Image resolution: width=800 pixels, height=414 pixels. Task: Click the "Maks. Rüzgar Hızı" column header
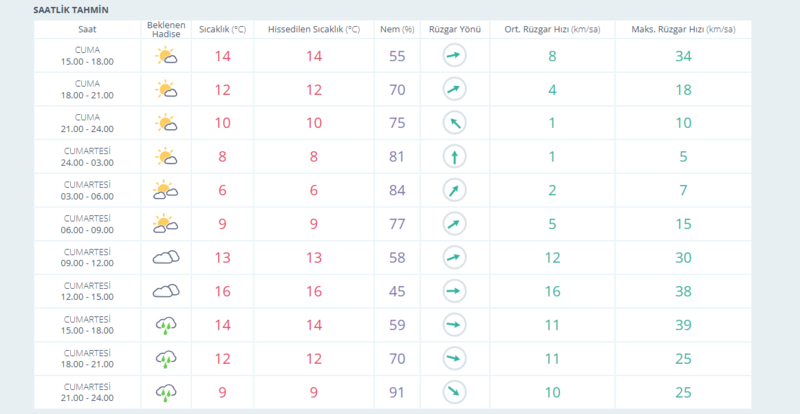(683, 29)
